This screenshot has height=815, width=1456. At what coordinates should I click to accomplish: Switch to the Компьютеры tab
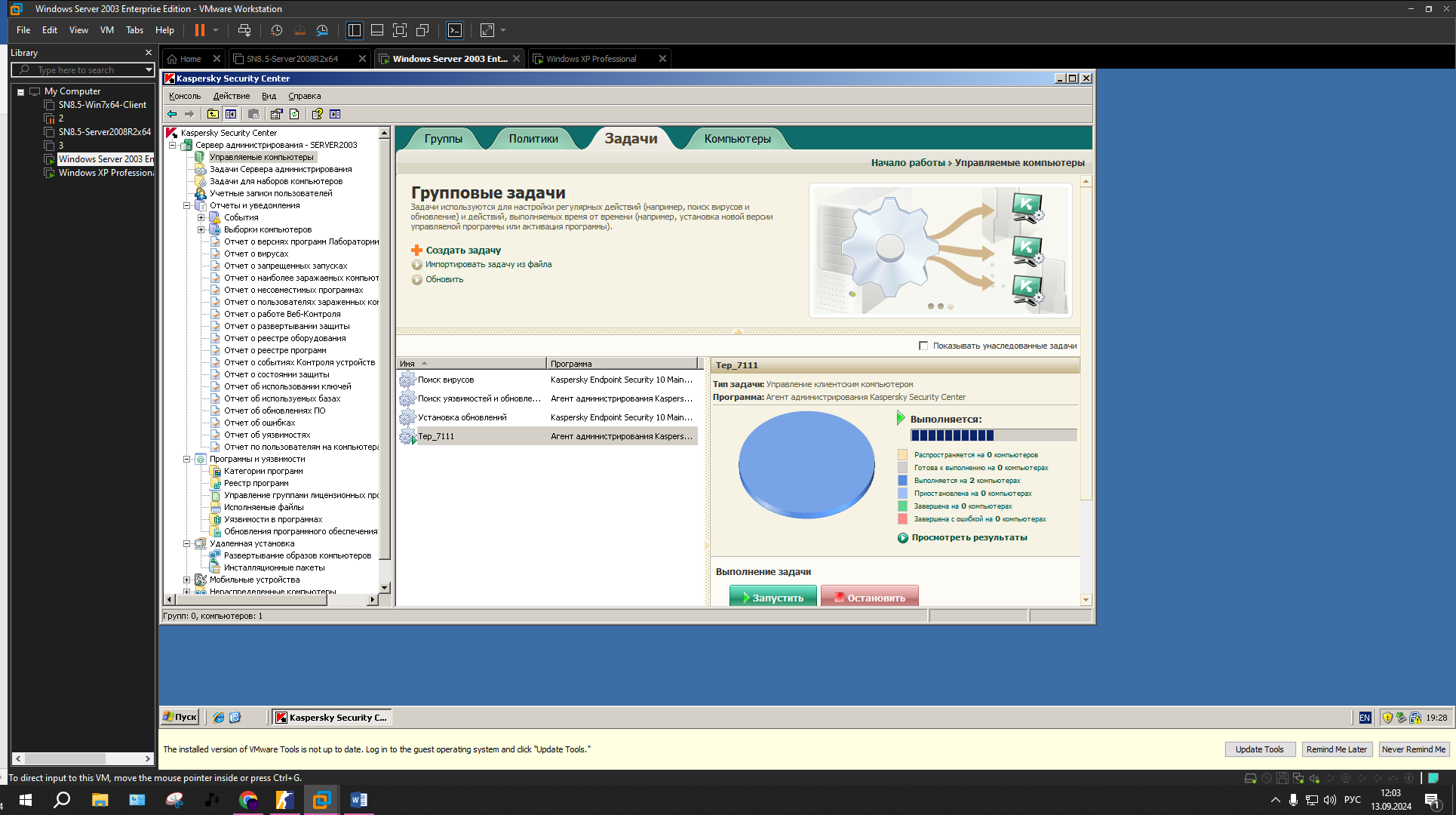pos(738,139)
